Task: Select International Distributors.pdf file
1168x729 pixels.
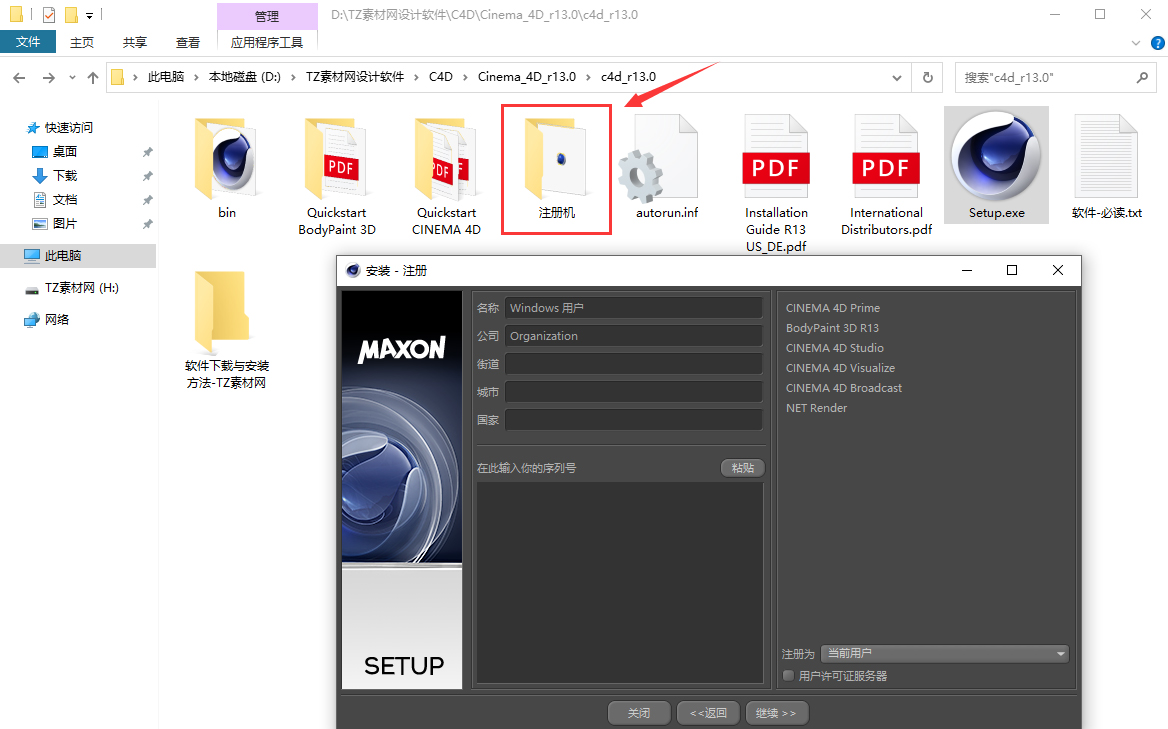Action: pos(886,176)
